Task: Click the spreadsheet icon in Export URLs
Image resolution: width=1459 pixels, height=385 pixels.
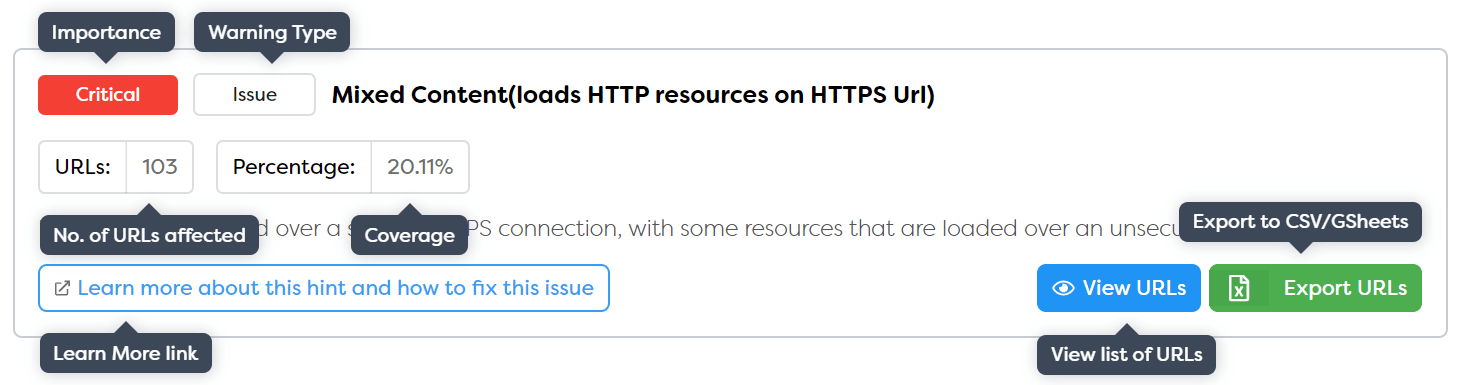Action: [x=1239, y=289]
